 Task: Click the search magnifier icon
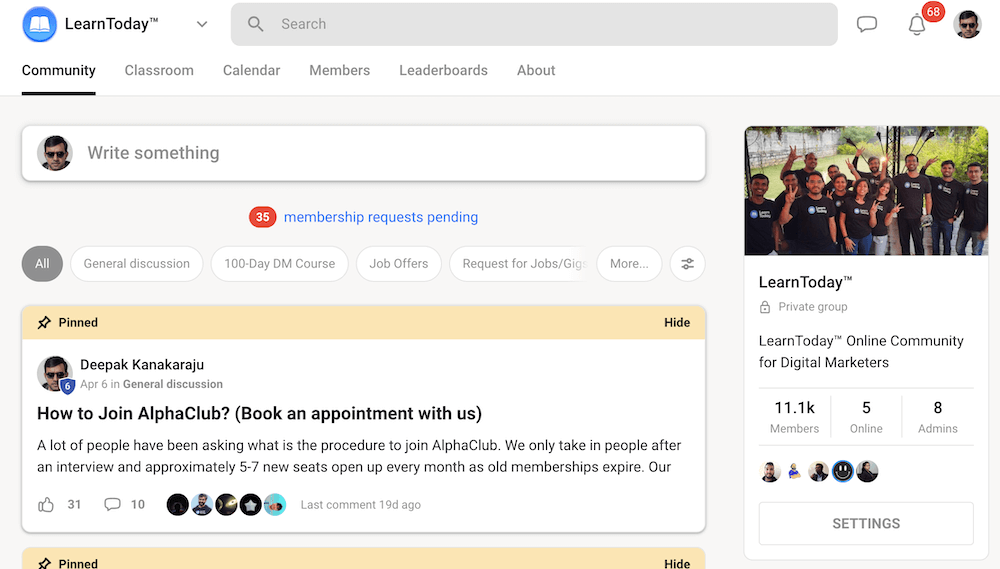pos(256,24)
